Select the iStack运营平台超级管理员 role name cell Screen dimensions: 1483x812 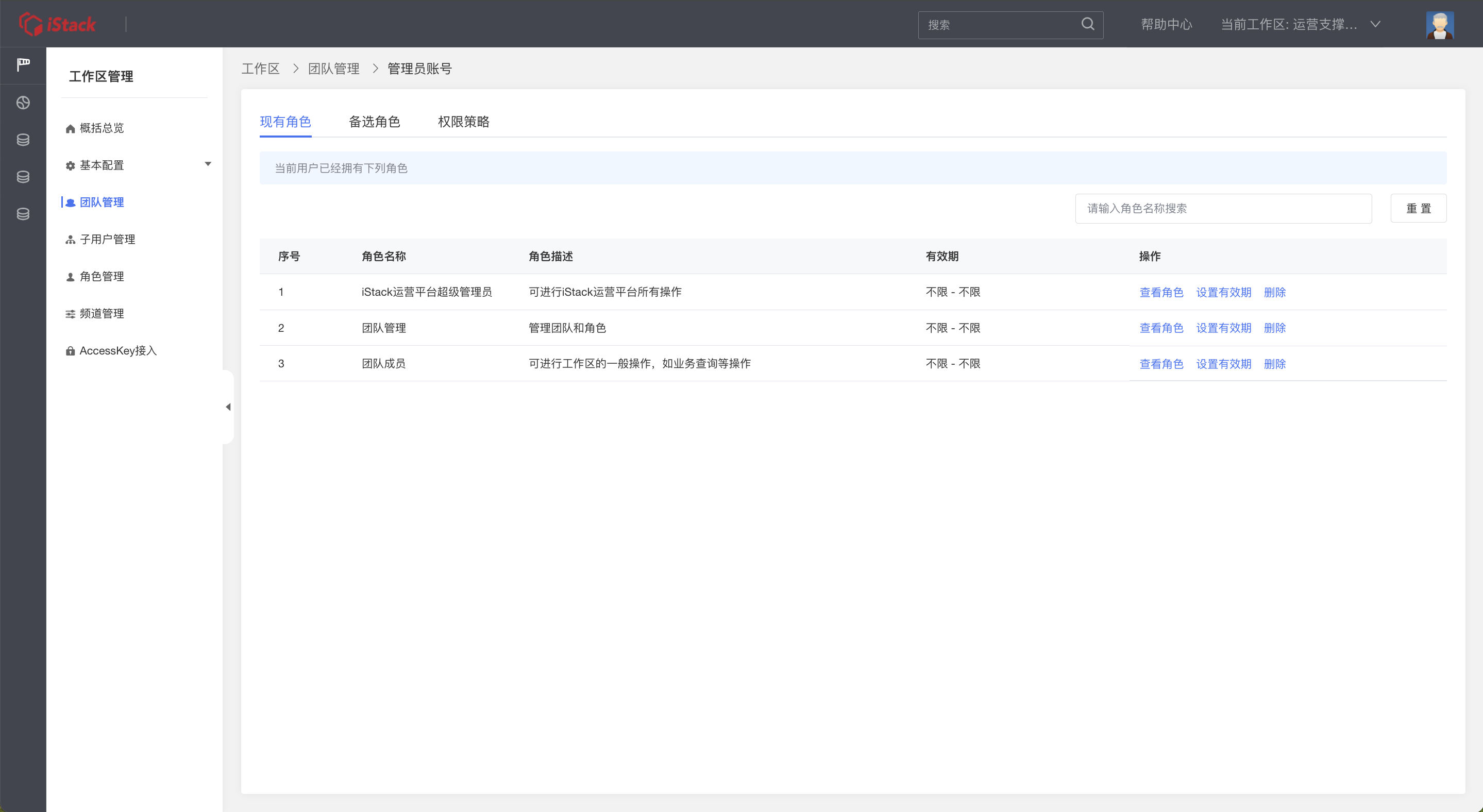pyautogui.click(x=427, y=292)
